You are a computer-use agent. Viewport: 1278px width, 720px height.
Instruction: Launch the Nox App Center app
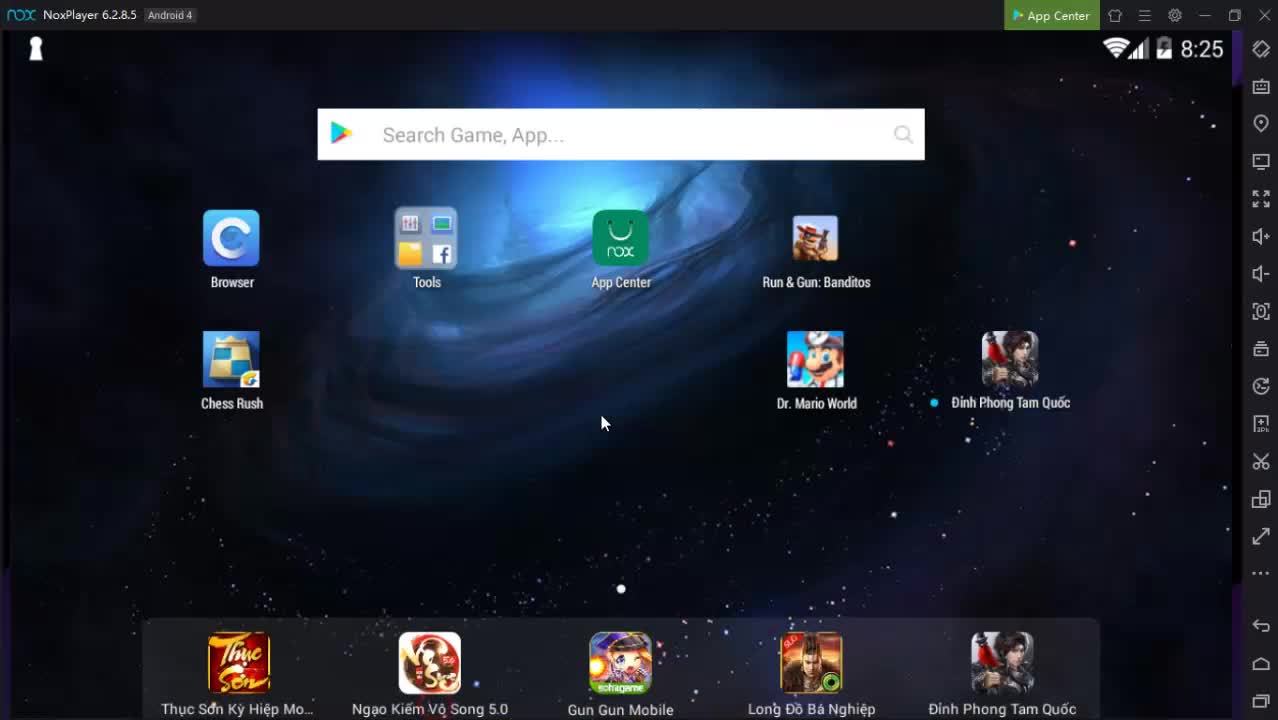(620, 238)
